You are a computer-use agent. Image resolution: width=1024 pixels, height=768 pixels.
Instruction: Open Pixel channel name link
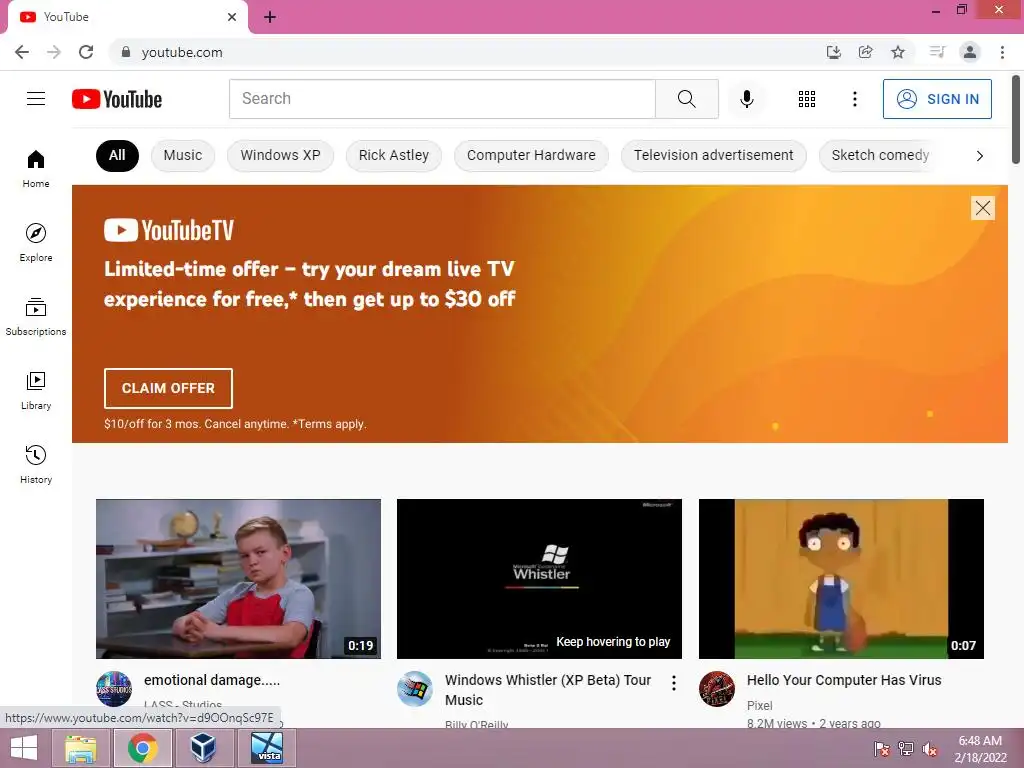click(x=760, y=705)
